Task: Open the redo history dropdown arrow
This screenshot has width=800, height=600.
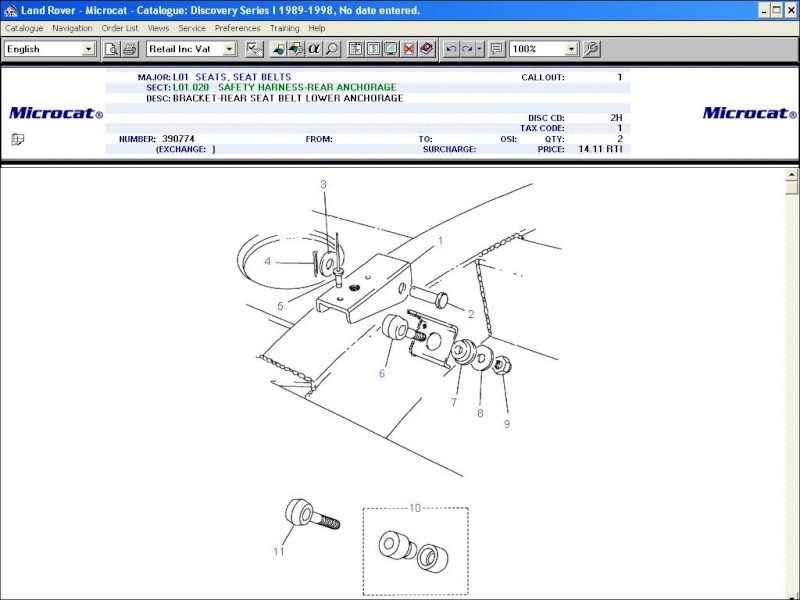Action: tap(479, 49)
